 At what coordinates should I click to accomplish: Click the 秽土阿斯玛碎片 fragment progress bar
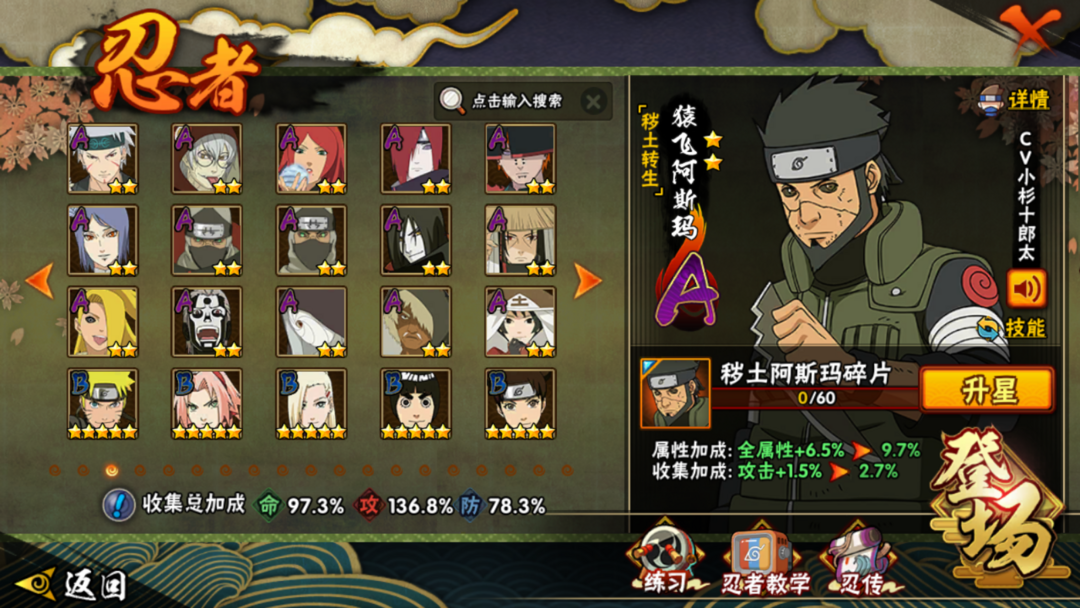tap(816, 398)
